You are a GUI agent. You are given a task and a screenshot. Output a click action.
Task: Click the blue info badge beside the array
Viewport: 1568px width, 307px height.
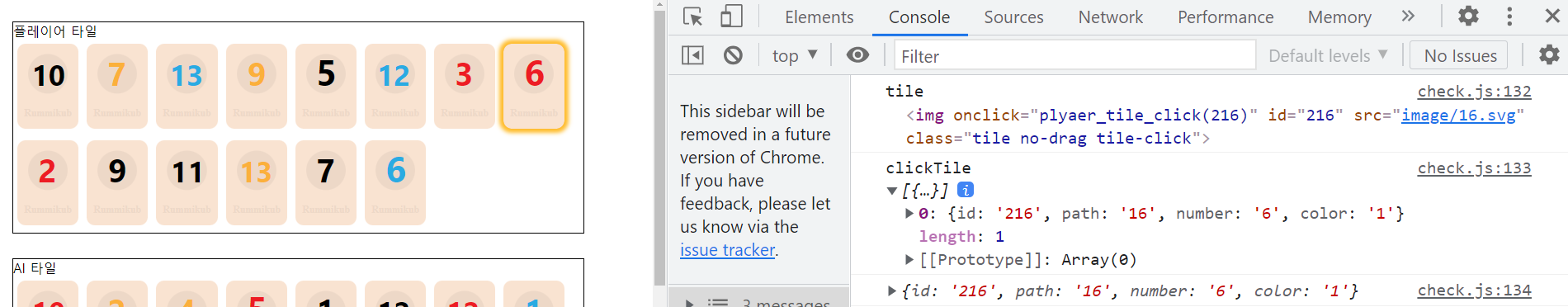[x=966, y=190]
